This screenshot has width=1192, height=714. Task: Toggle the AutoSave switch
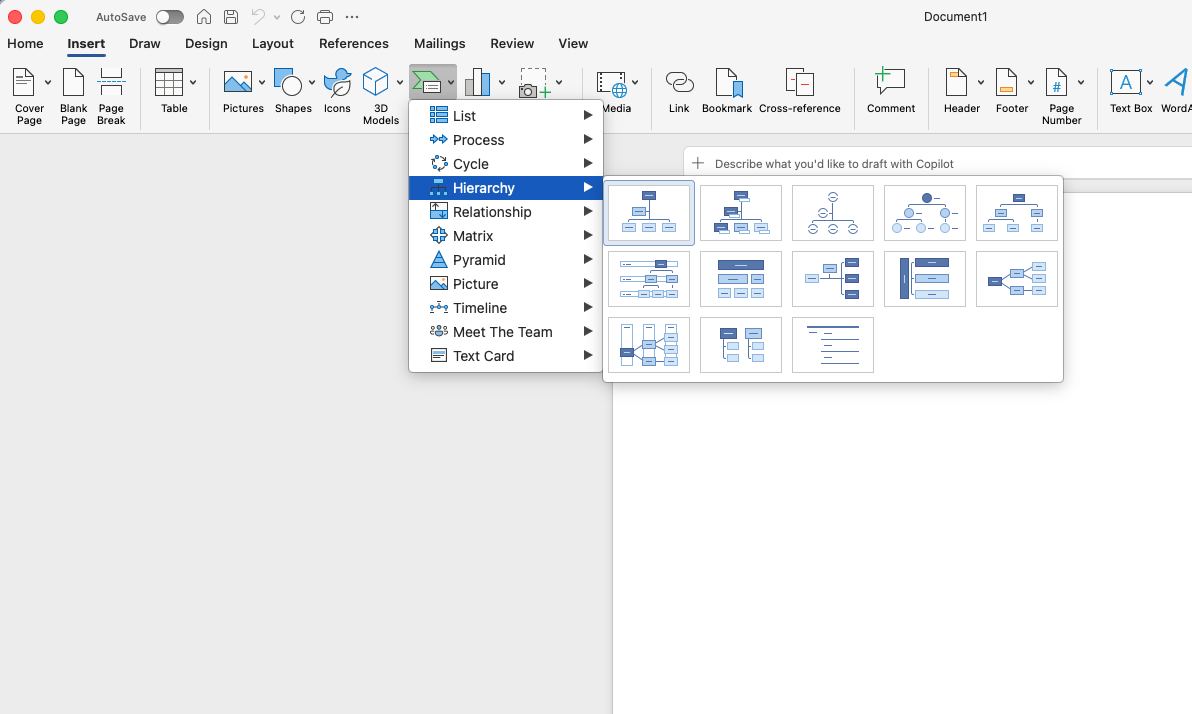170,17
